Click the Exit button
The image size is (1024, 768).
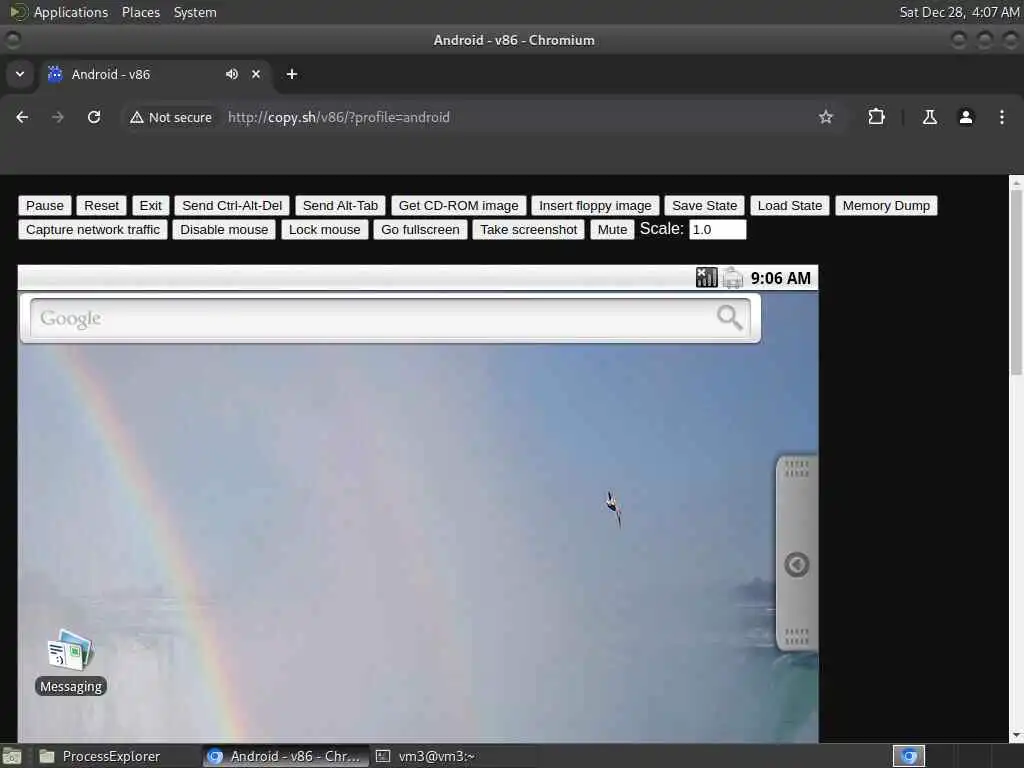pos(150,206)
